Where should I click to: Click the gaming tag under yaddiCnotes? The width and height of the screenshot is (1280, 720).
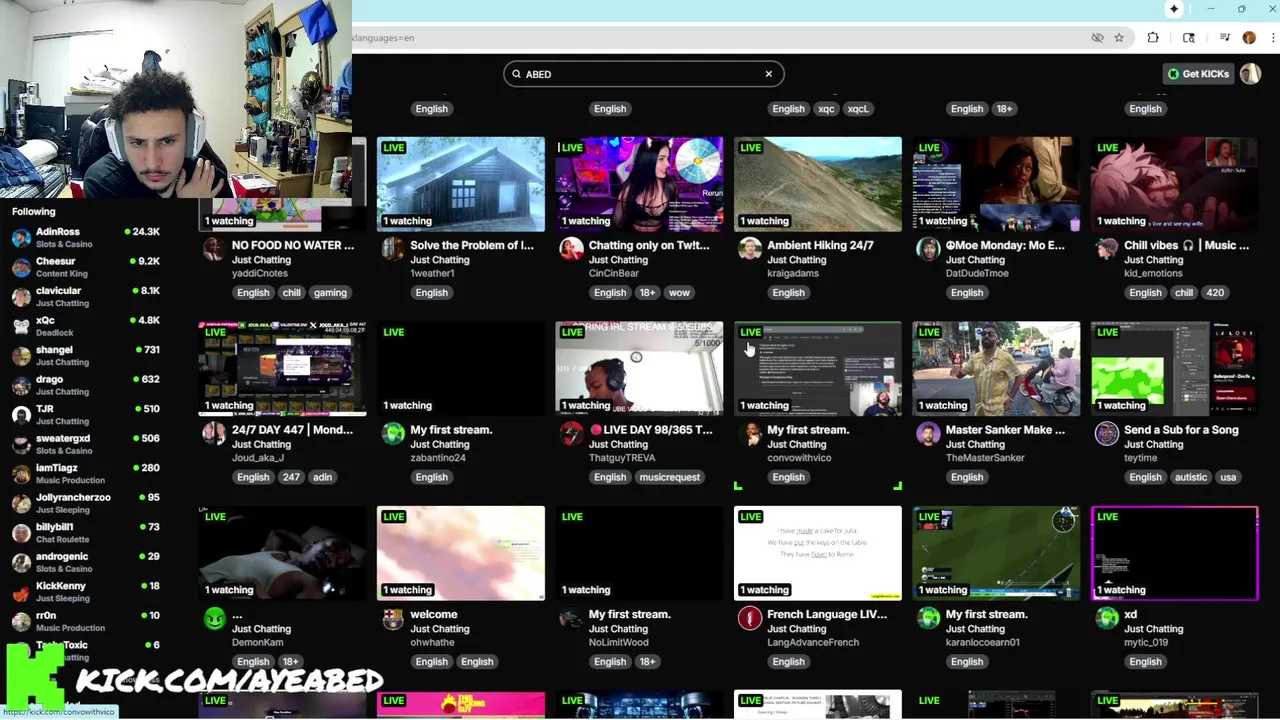tap(330, 293)
